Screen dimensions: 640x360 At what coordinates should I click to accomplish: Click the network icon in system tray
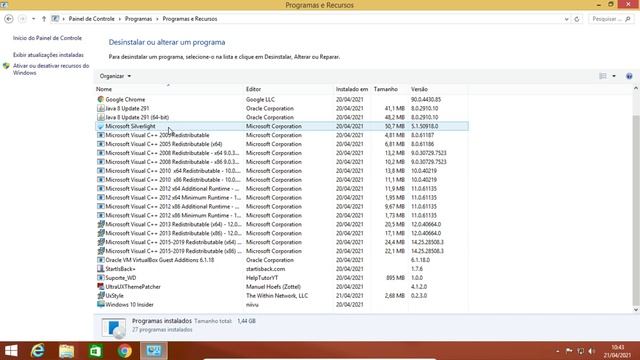click(580, 351)
